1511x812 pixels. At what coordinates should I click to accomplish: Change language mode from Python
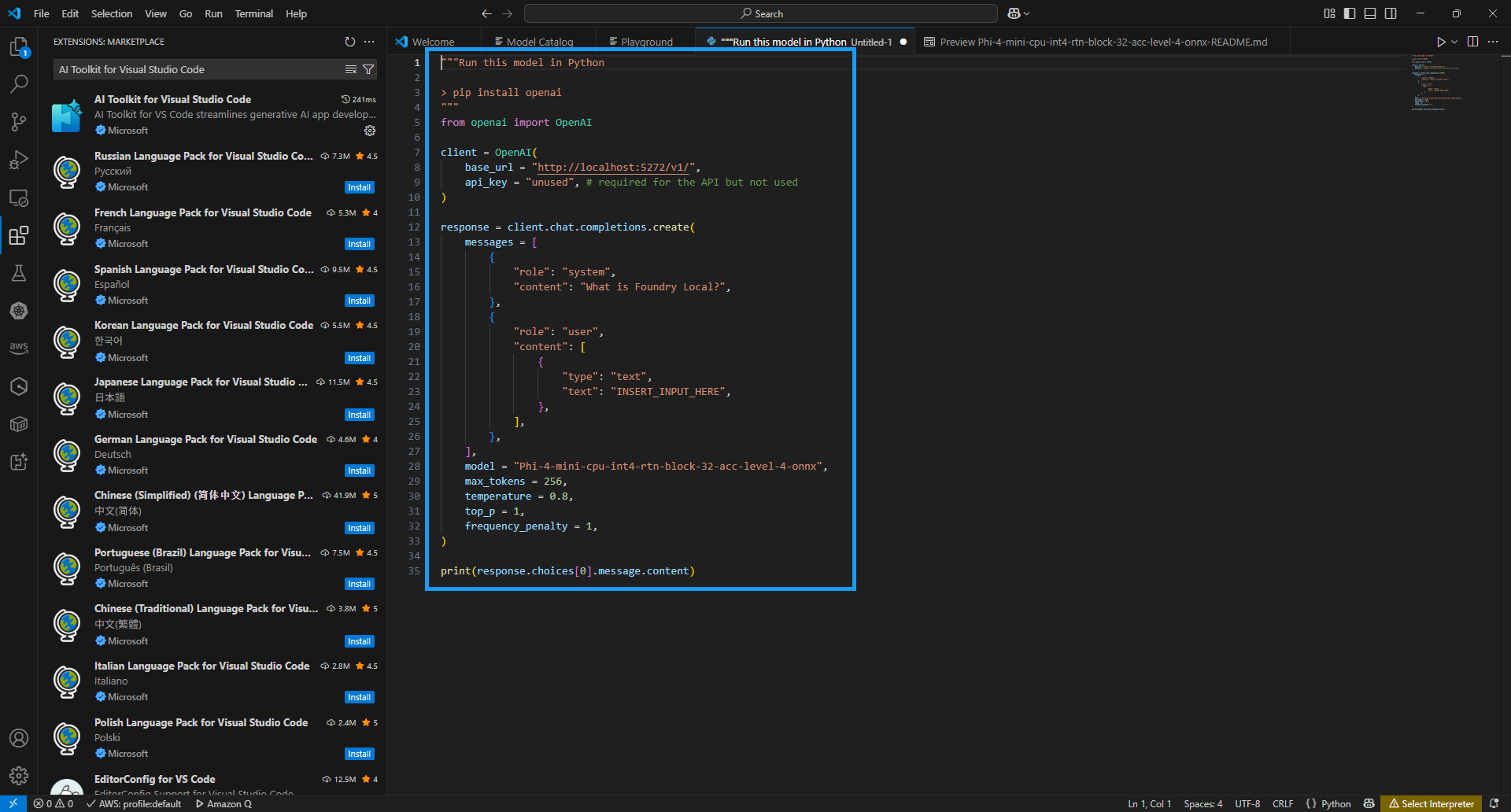point(1336,803)
